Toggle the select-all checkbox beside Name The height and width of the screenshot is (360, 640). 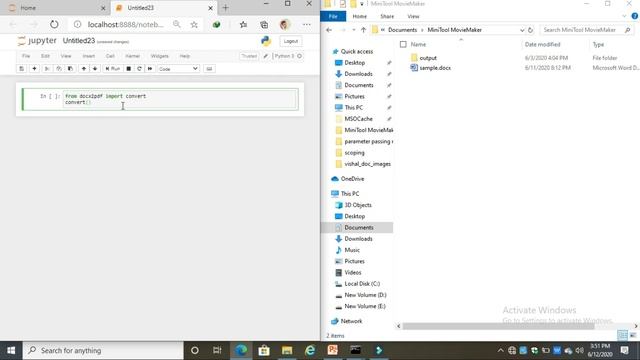(403, 44)
